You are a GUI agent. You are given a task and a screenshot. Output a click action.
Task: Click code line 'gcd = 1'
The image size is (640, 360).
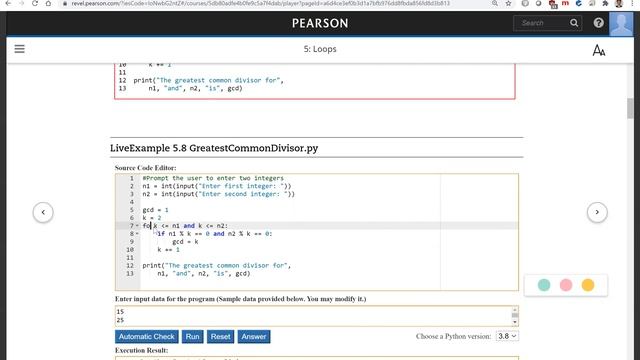(x=155, y=210)
